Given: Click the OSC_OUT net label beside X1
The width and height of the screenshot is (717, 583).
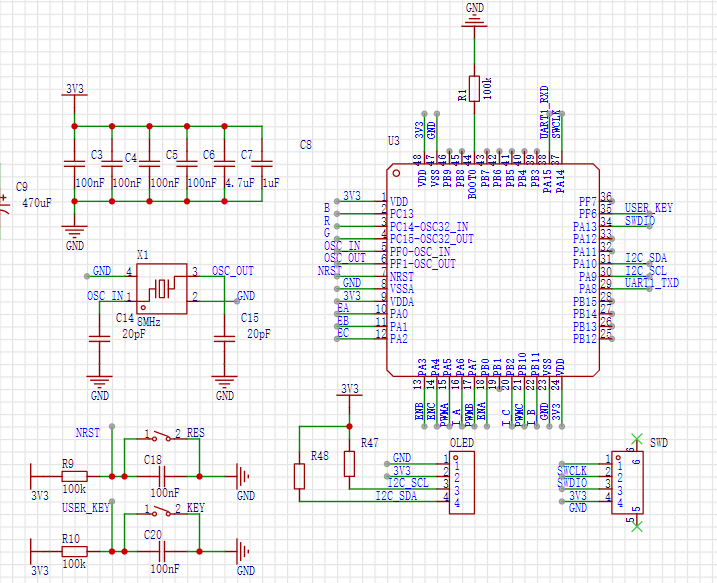Looking at the screenshot, I should pyautogui.click(x=232, y=271).
